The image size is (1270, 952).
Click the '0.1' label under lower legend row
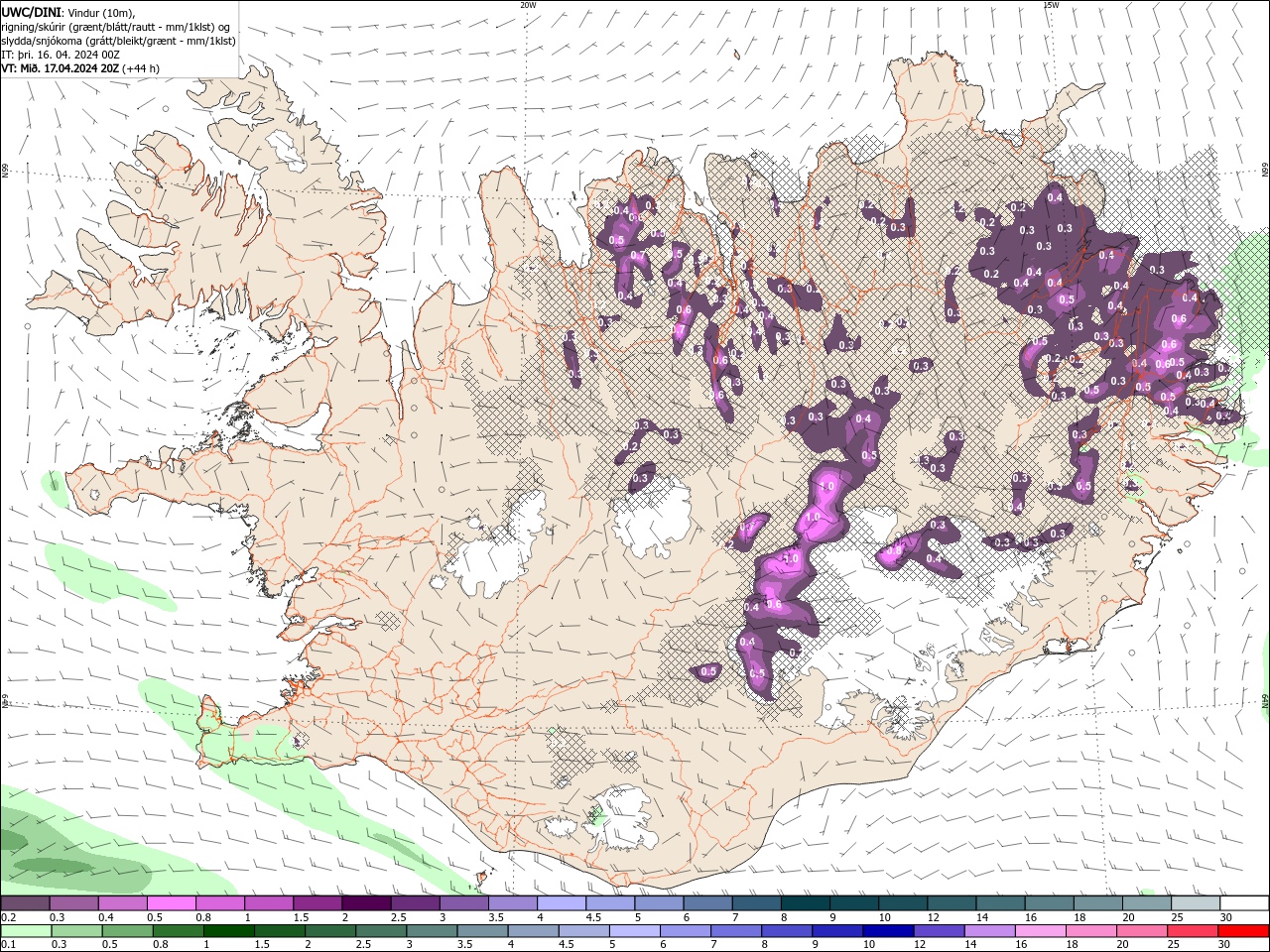pyautogui.click(x=8, y=945)
